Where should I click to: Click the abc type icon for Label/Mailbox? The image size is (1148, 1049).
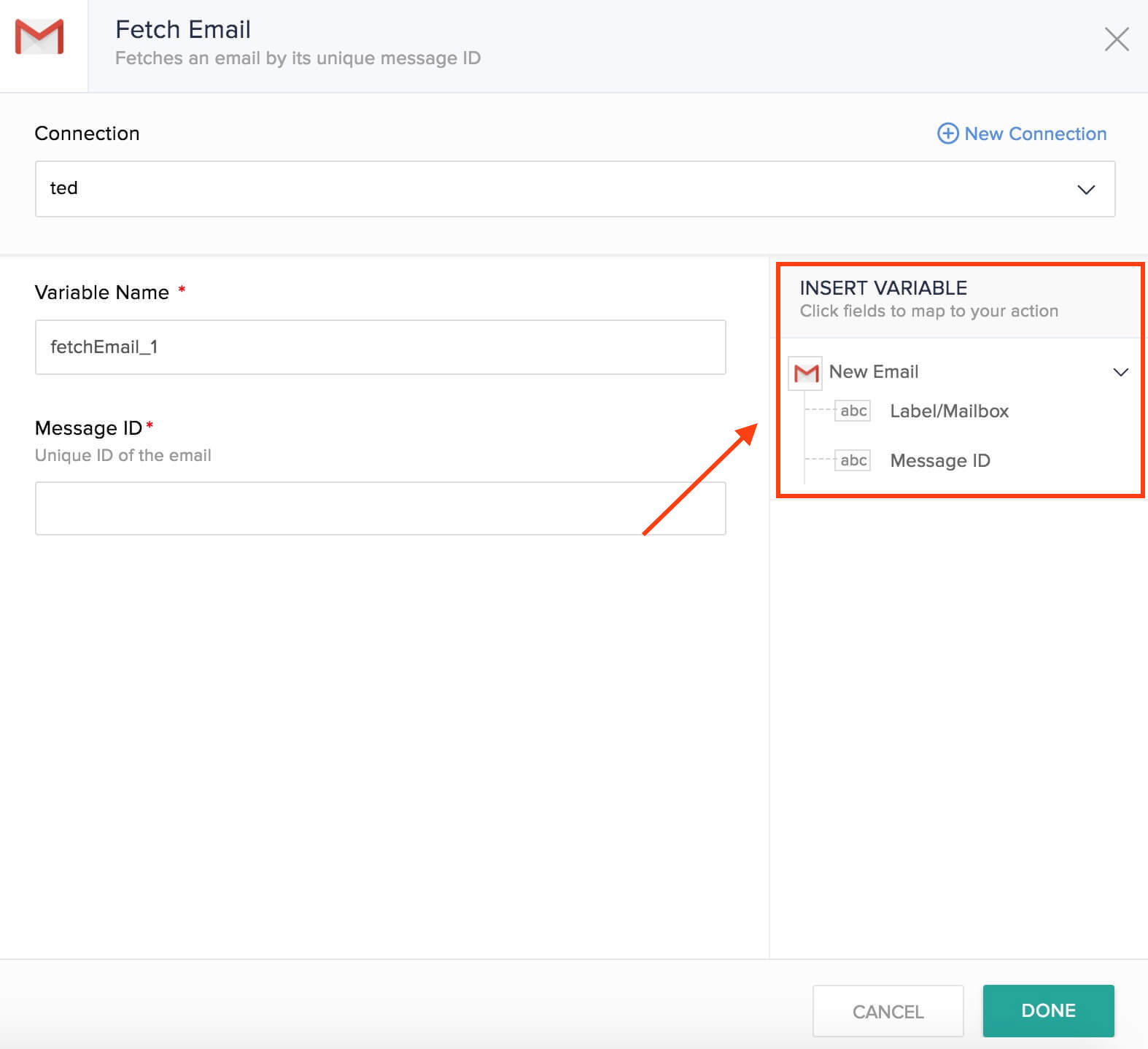853,411
